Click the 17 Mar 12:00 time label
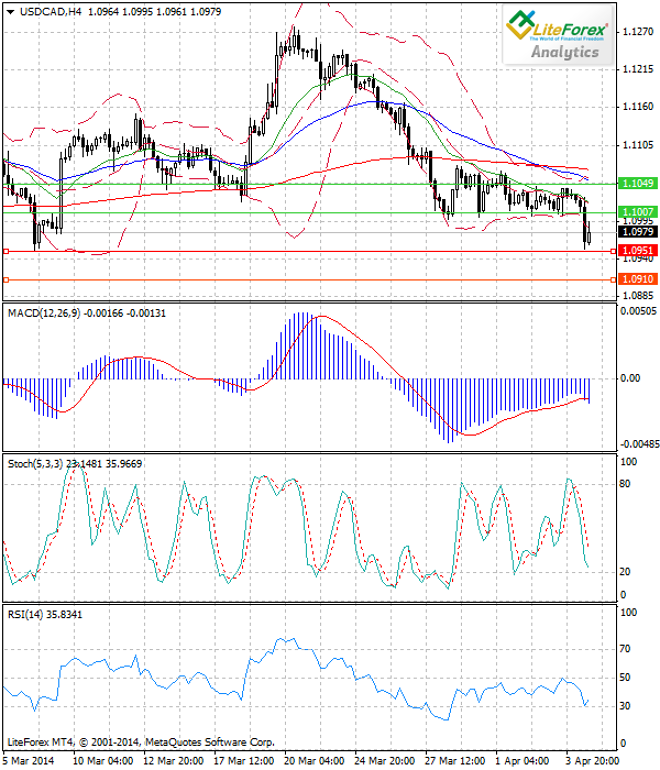This screenshot has height=770, width=660. pyautogui.click(x=244, y=761)
